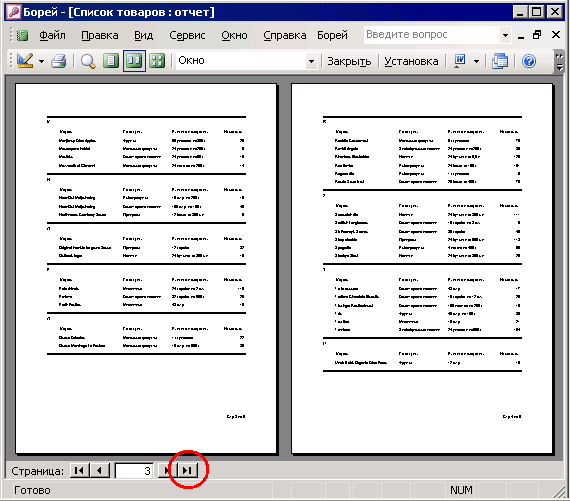Image resolution: width=570 pixels, height=501 pixels.
Task: Go to first page button
Action: 79,470
